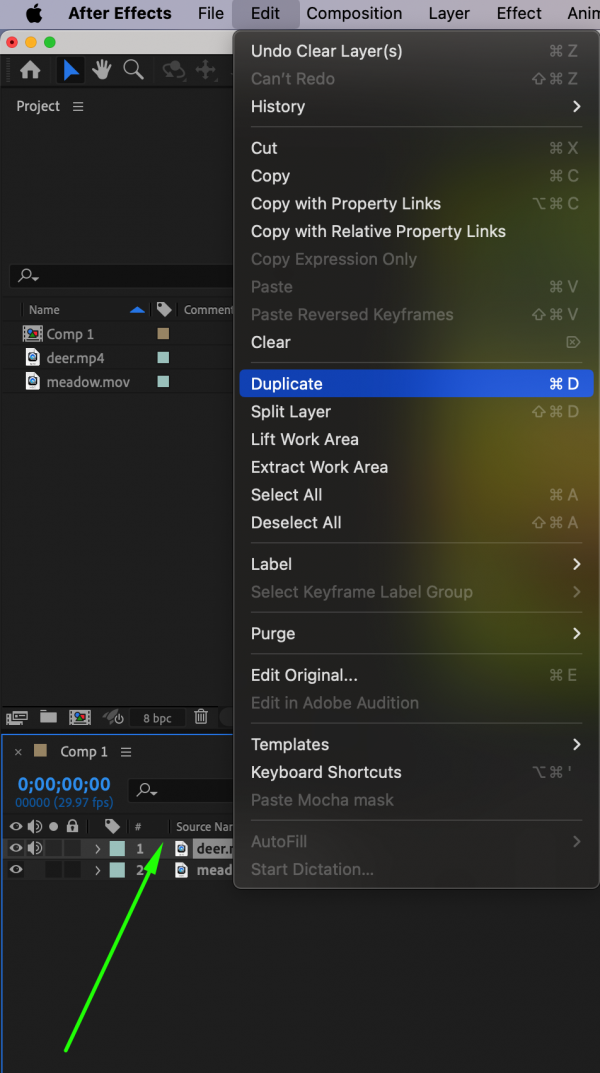Select the Zoom tool
Image resolution: width=600 pixels, height=1073 pixels.
tap(133, 70)
